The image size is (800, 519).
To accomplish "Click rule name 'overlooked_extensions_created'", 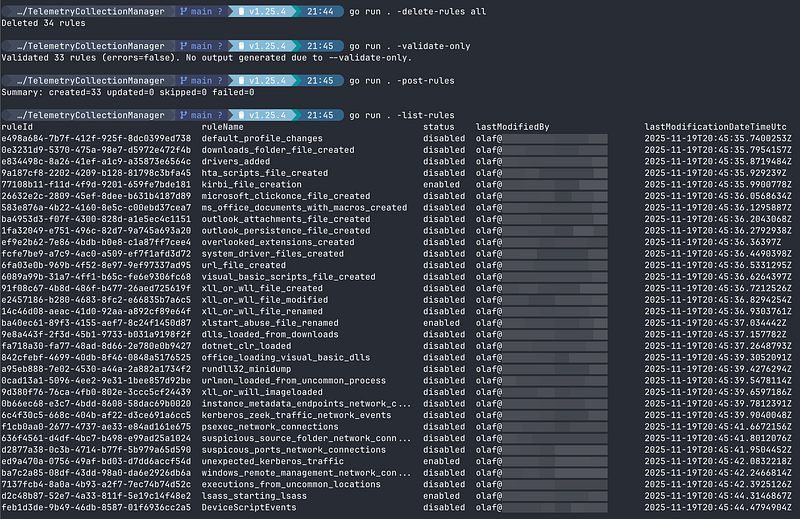I will 278,242.
